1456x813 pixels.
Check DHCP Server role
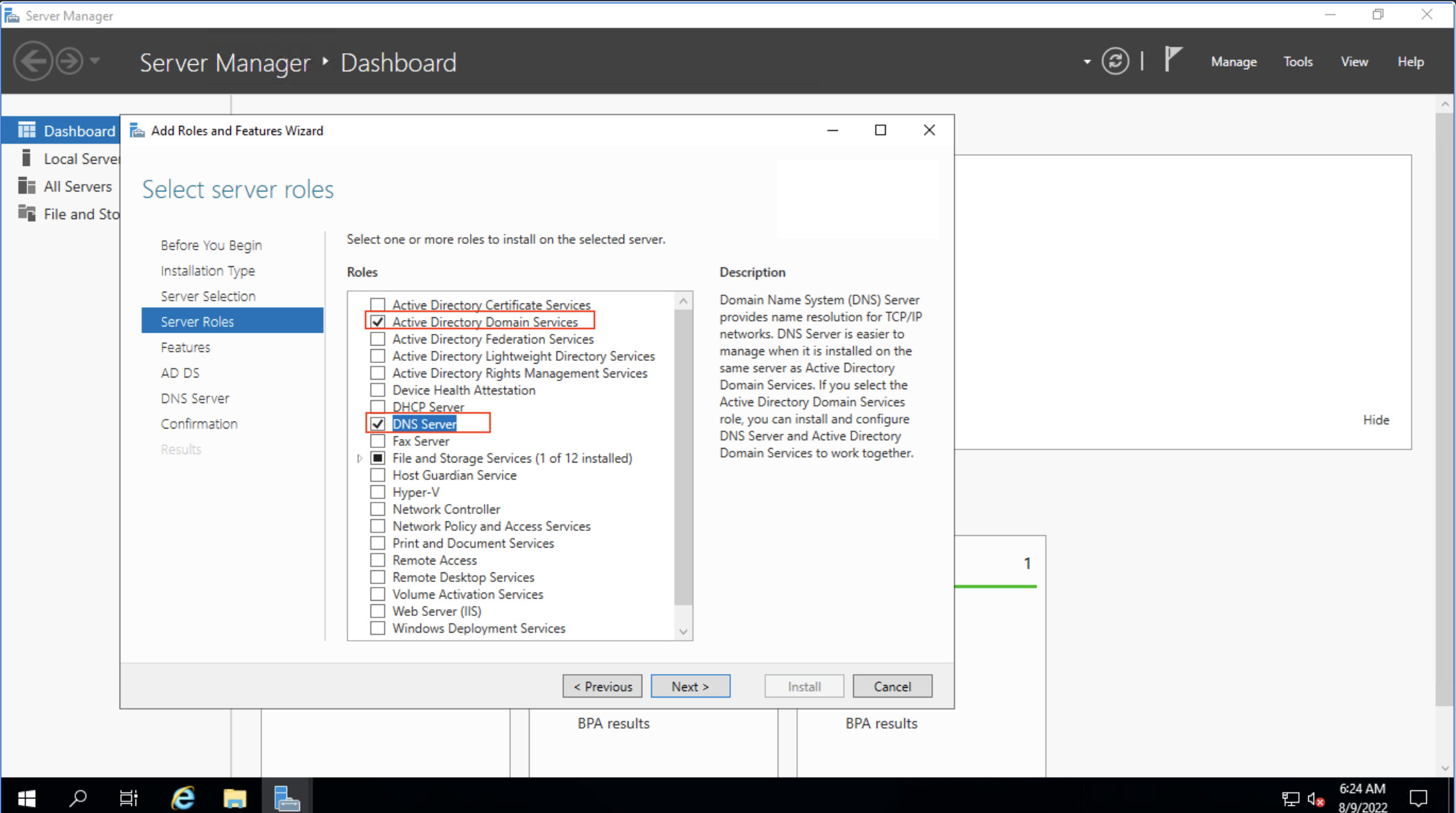(377, 407)
